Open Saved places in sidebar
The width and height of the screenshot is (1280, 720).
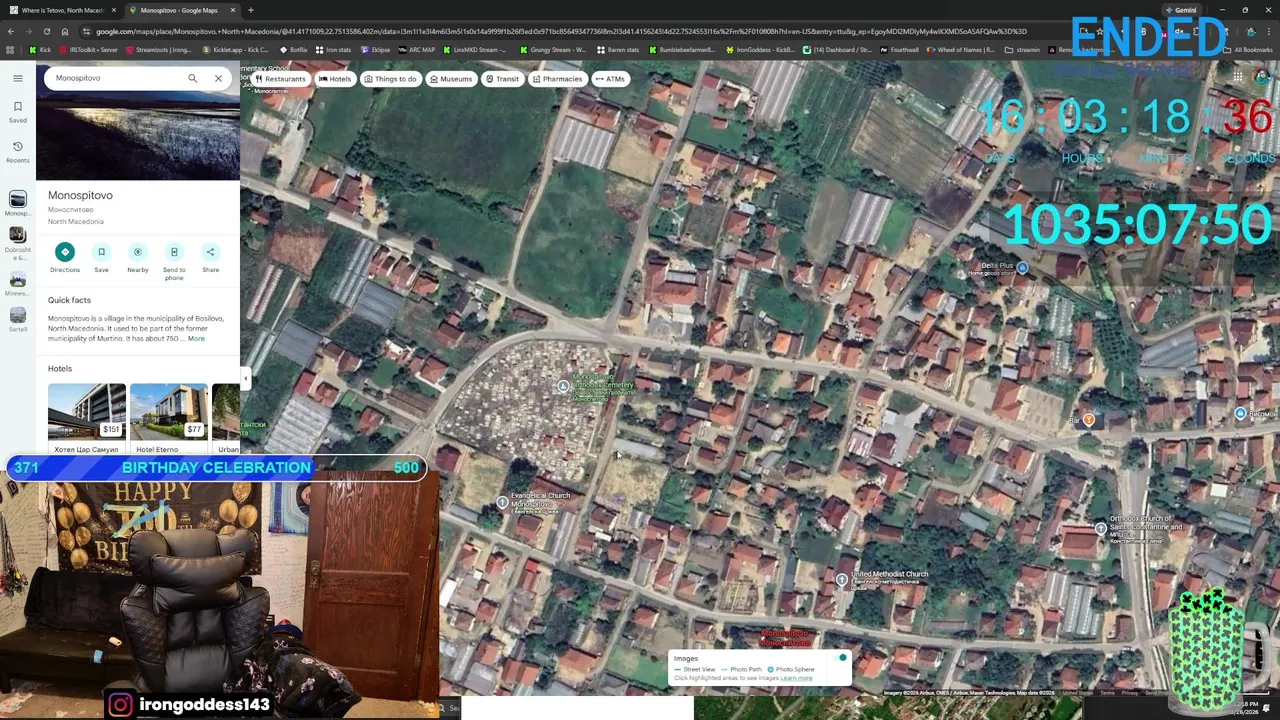click(17, 111)
